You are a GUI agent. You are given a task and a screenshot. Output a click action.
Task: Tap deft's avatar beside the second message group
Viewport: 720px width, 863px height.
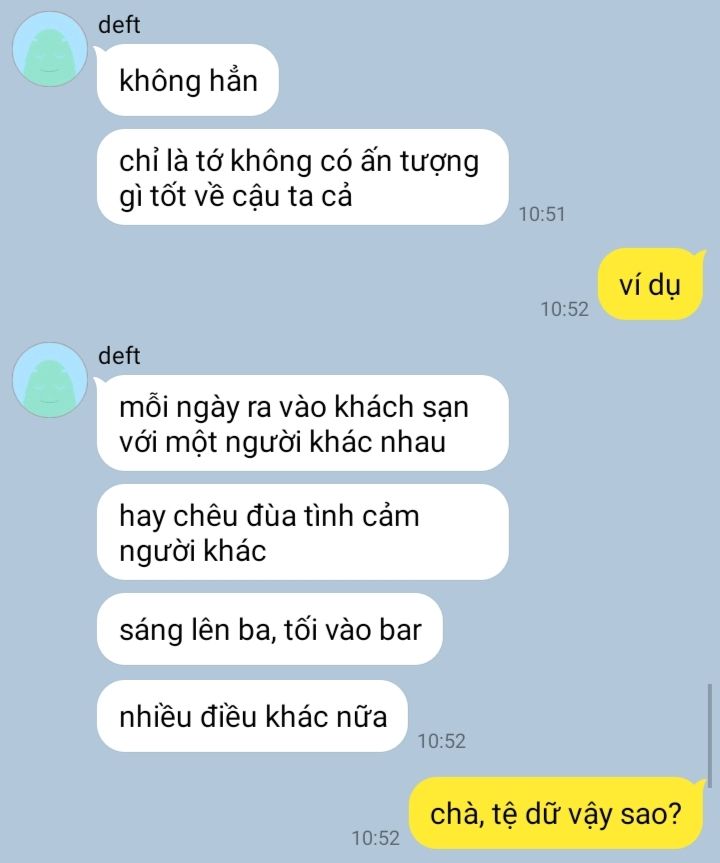[x=50, y=380]
